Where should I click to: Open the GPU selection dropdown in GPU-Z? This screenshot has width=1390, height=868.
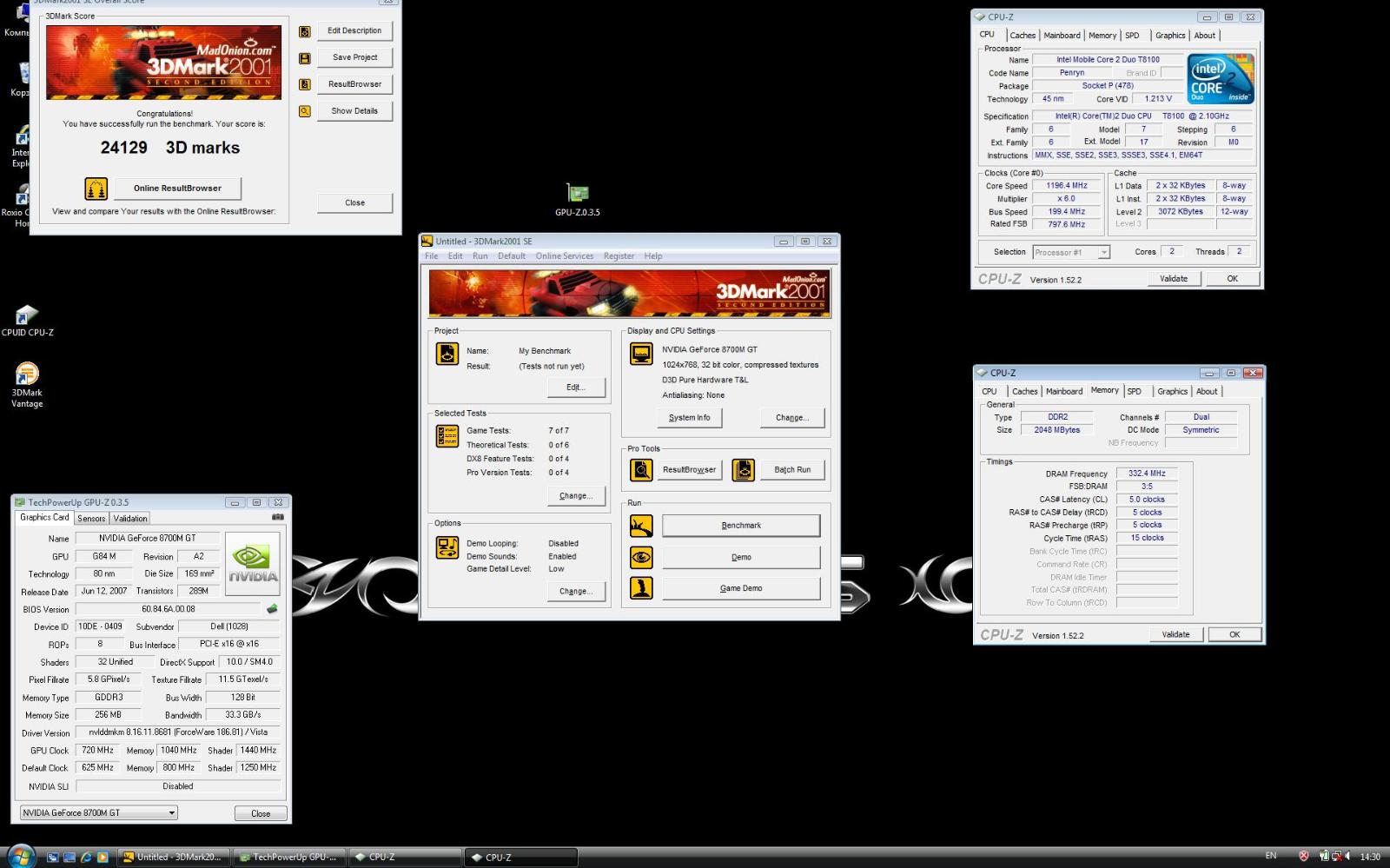pos(99,813)
